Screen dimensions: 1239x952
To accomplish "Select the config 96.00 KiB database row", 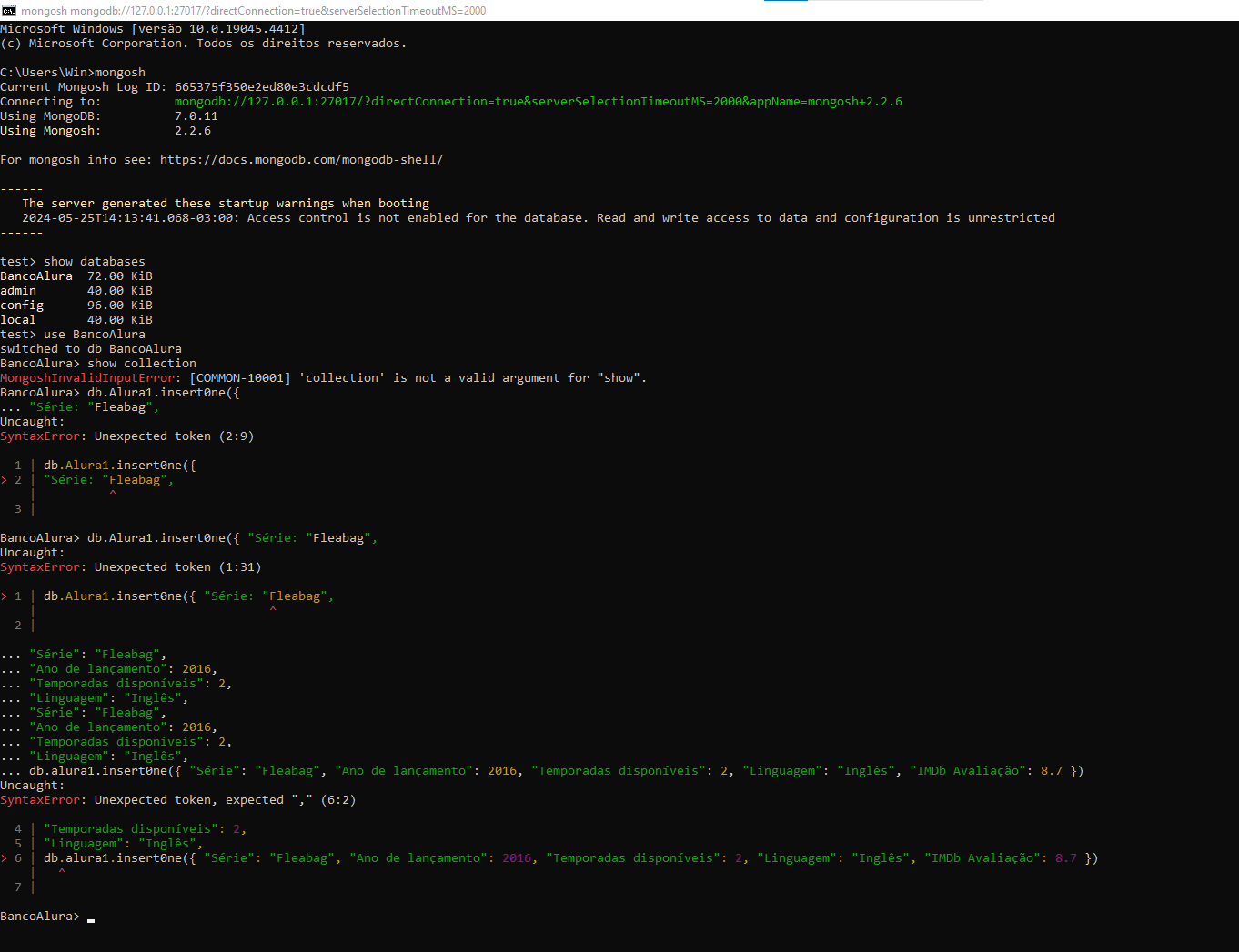I will coord(76,306).
